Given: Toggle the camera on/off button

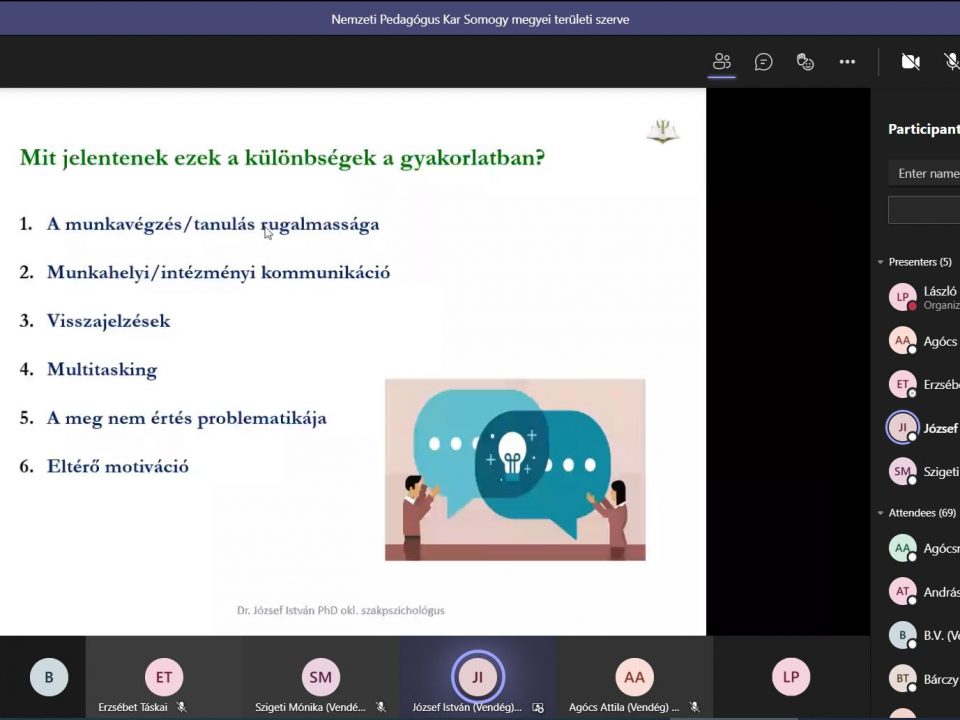Looking at the screenshot, I should 910,62.
